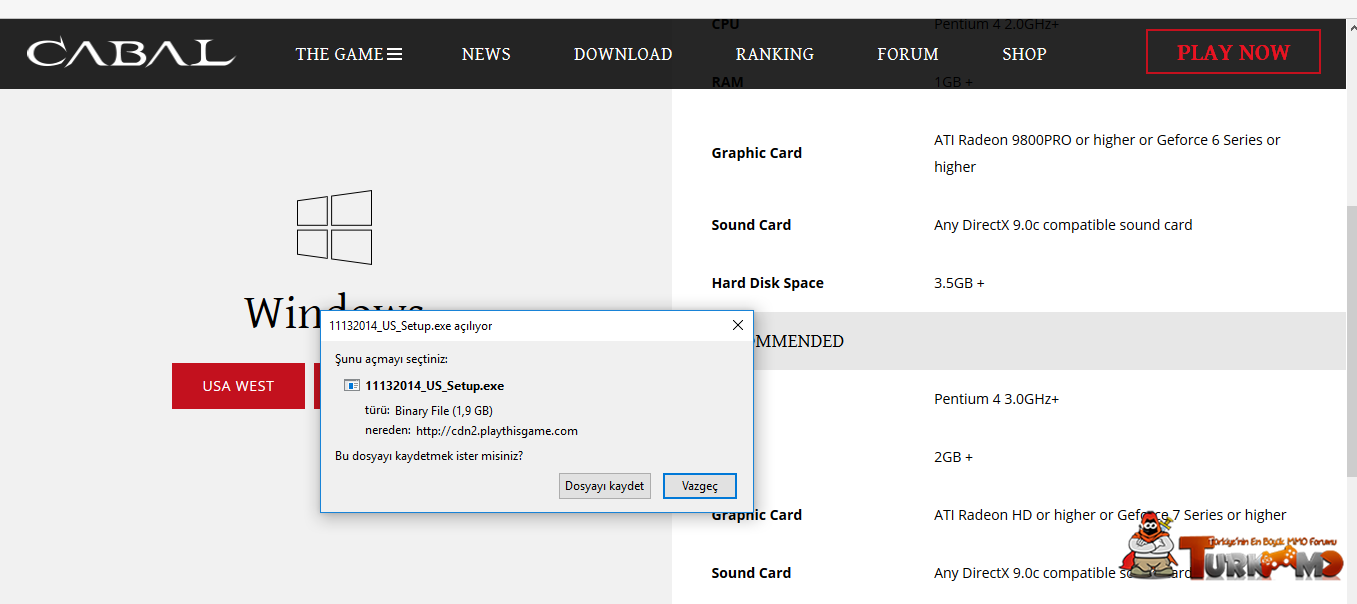This screenshot has width=1357, height=604.
Task: Click the 'Hard Disk Space' label
Action: coord(768,283)
